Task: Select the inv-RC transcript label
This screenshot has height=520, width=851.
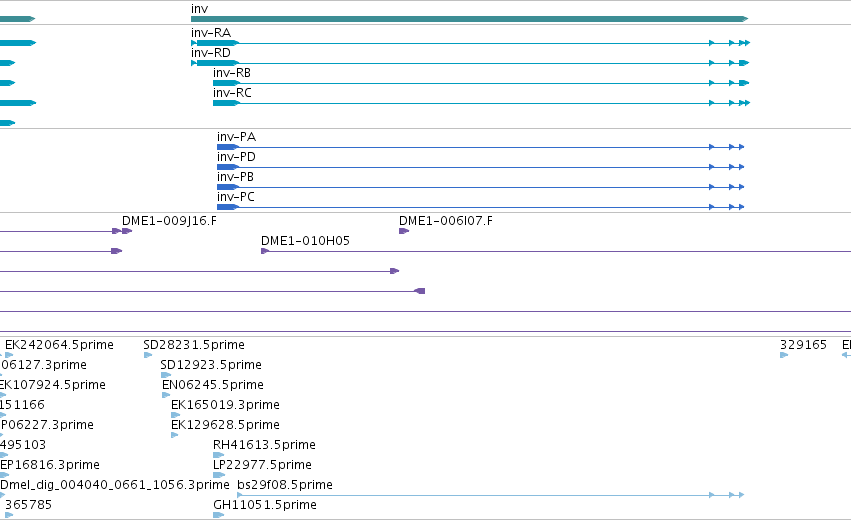Action: tap(232, 93)
